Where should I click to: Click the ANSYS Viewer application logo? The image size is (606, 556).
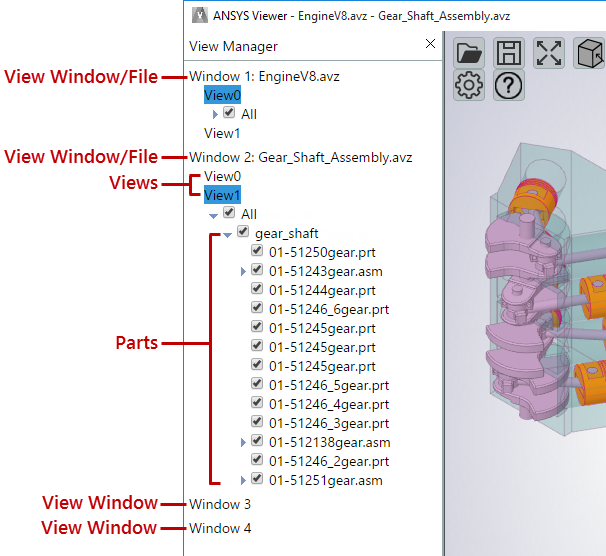pos(200,15)
